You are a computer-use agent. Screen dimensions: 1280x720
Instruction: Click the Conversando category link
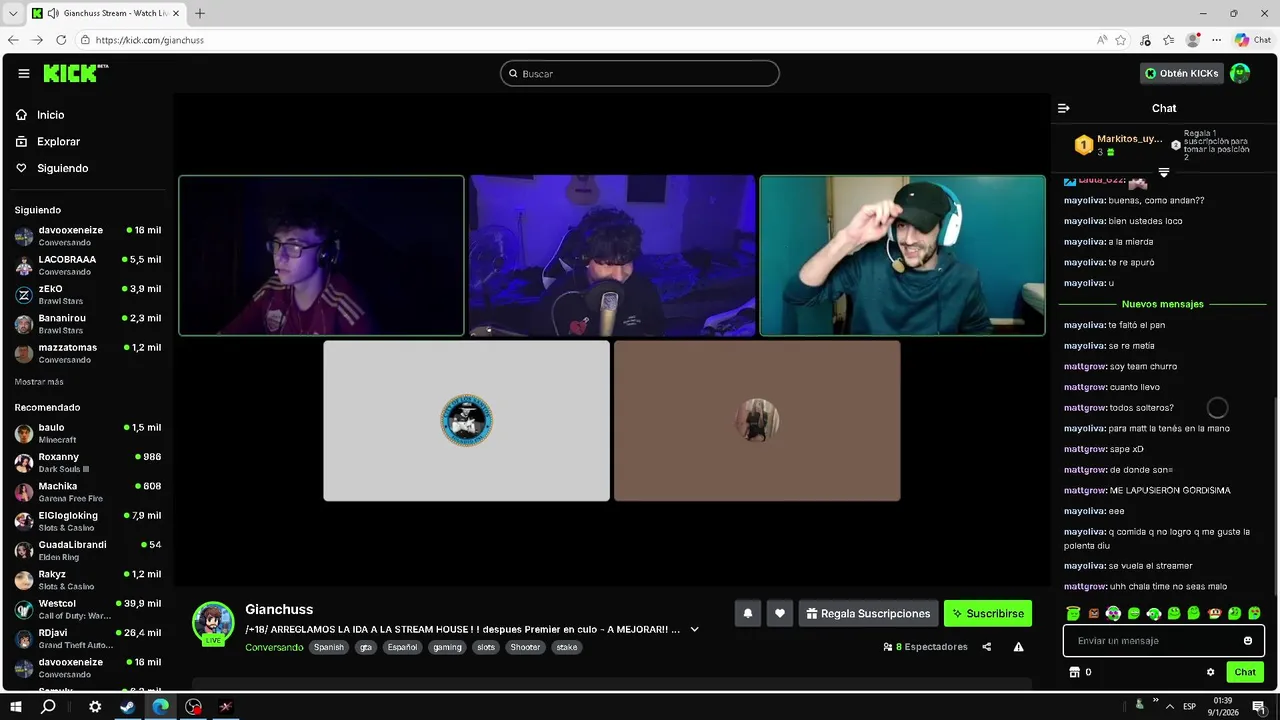coord(274,647)
